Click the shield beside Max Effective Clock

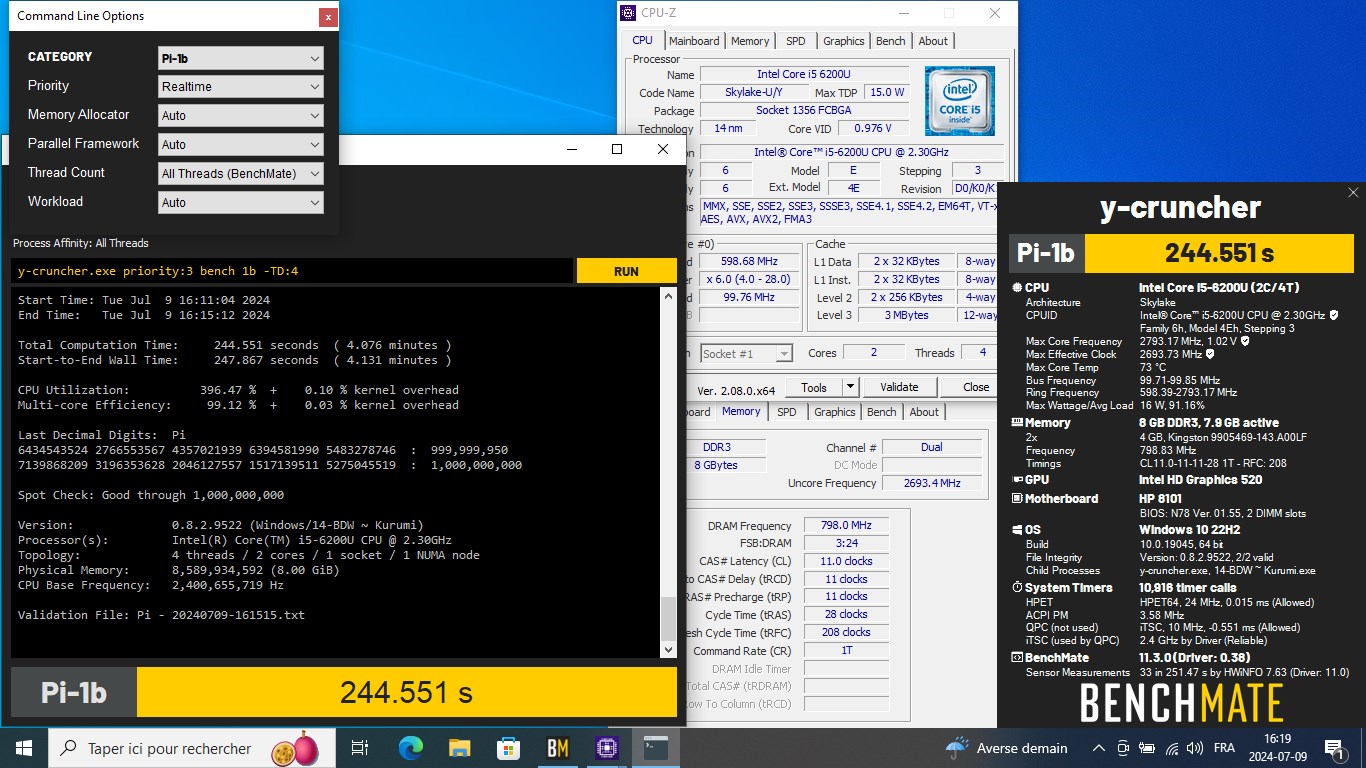(x=1210, y=354)
